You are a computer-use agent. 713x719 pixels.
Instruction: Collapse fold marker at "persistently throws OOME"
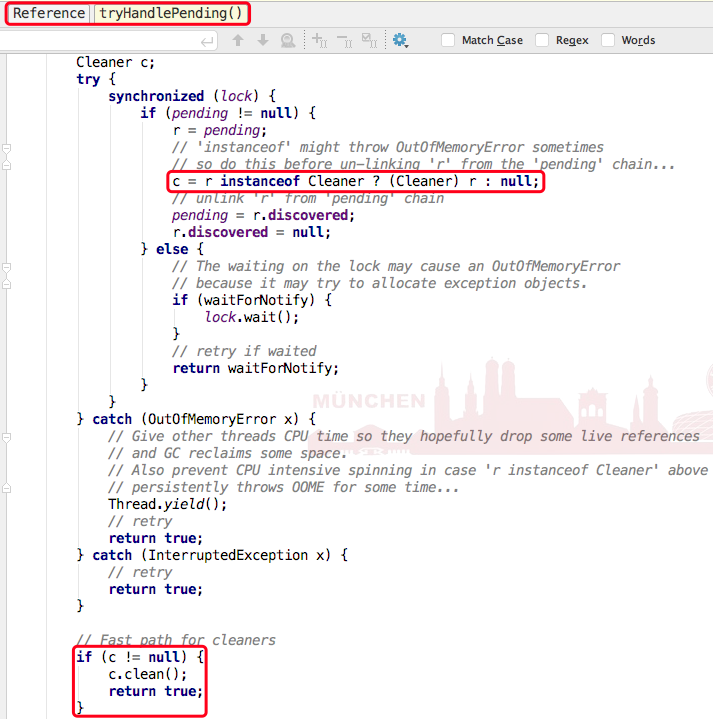pos(6,488)
